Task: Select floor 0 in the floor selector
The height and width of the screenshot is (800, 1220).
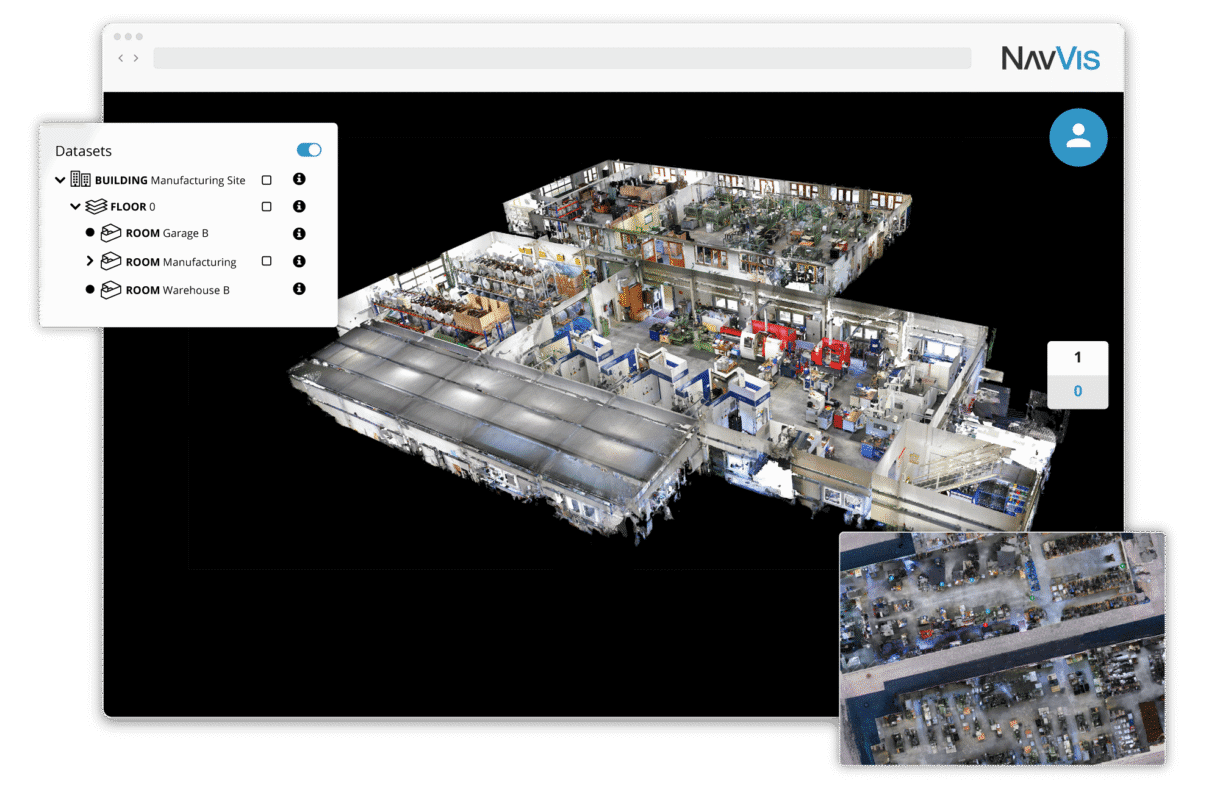Action: 1077,391
